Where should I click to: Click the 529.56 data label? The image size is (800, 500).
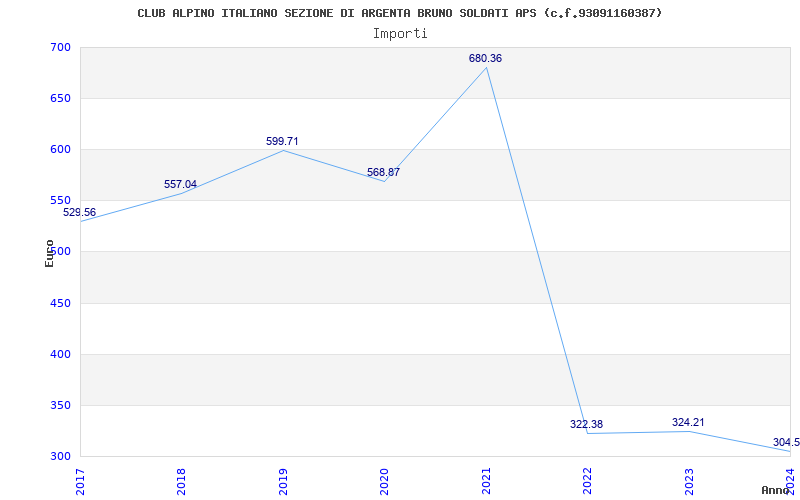pyautogui.click(x=79, y=212)
